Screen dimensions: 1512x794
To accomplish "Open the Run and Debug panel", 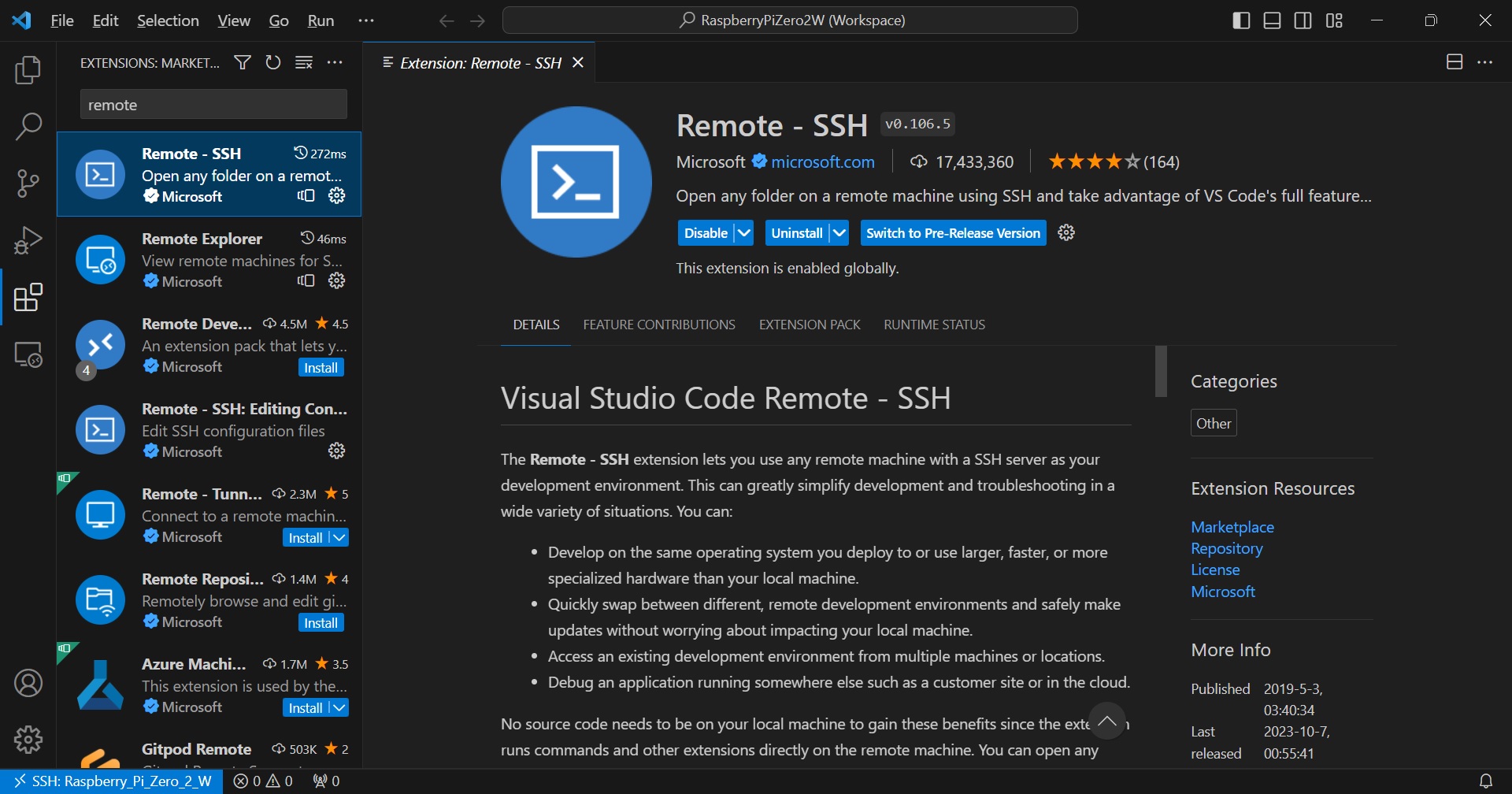I will [28, 240].
